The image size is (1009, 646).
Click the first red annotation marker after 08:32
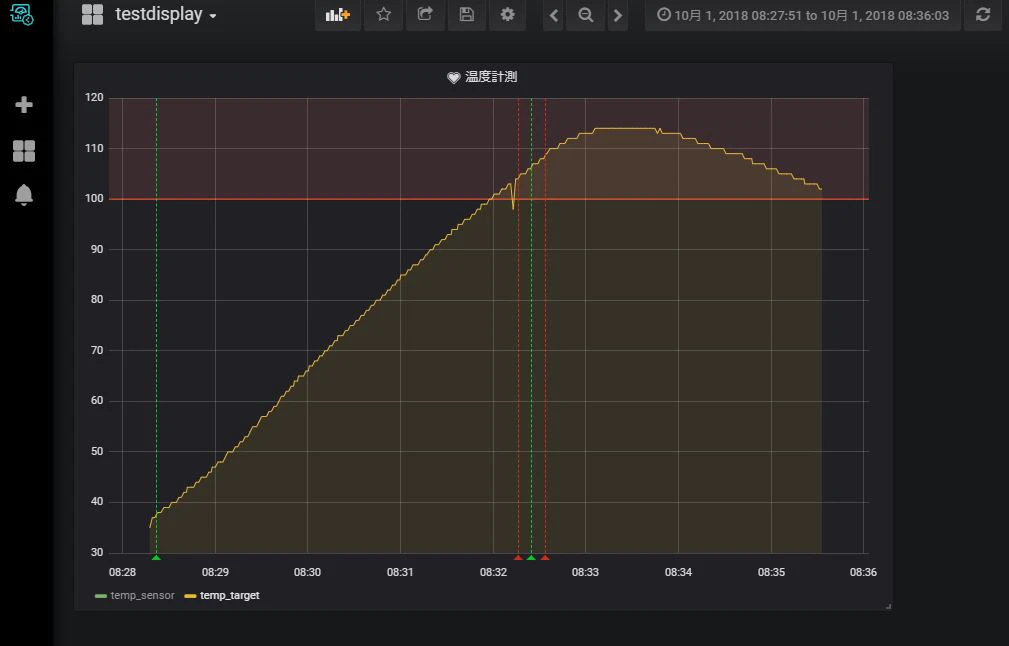pyautogui.click(x=518, y=557)
